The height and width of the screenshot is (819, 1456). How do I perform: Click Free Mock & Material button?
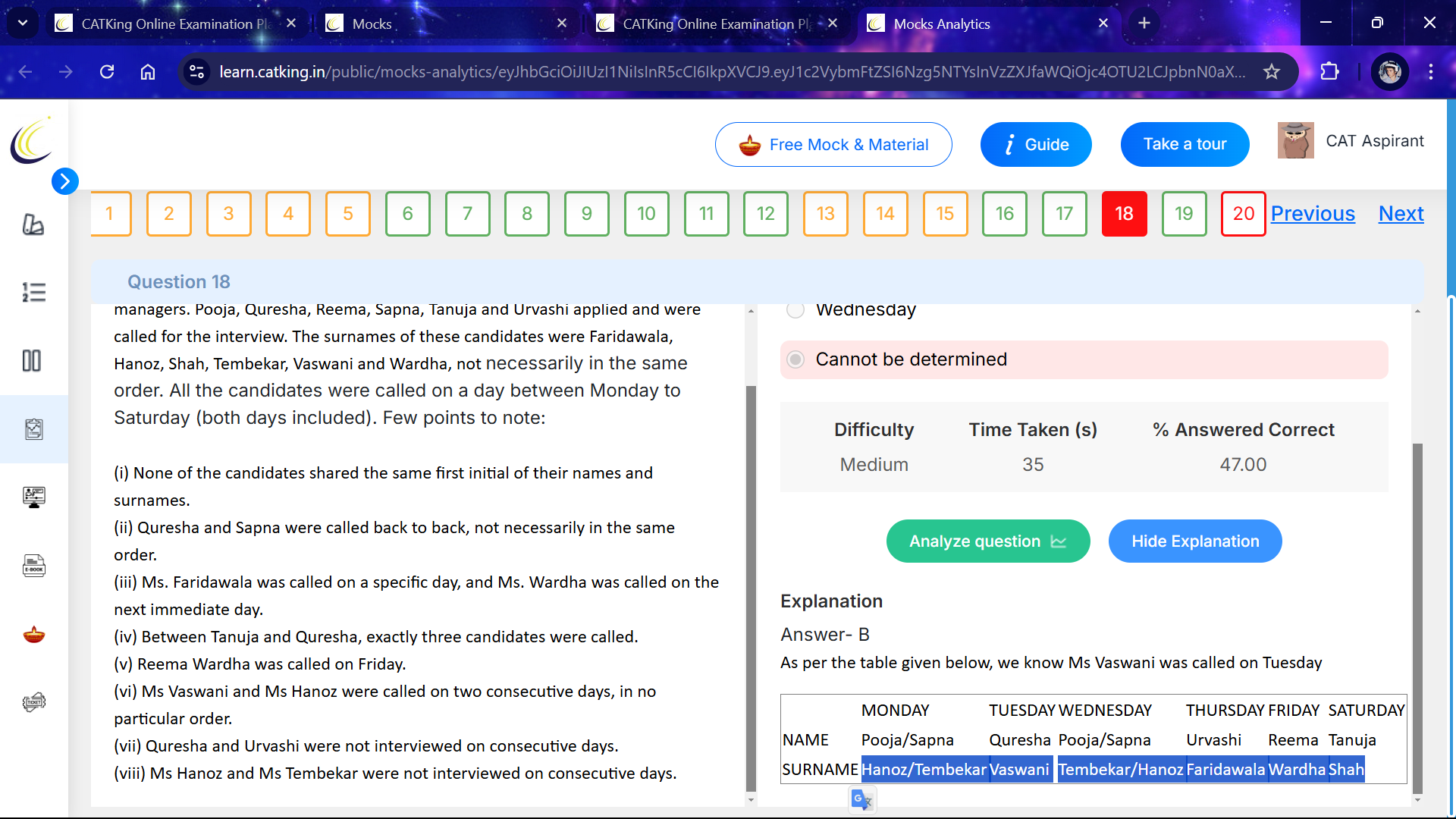coord(833,144)
